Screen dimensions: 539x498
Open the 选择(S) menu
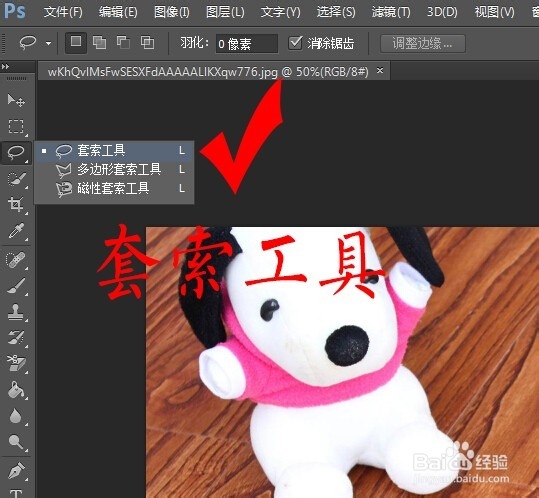click(336, 12)
